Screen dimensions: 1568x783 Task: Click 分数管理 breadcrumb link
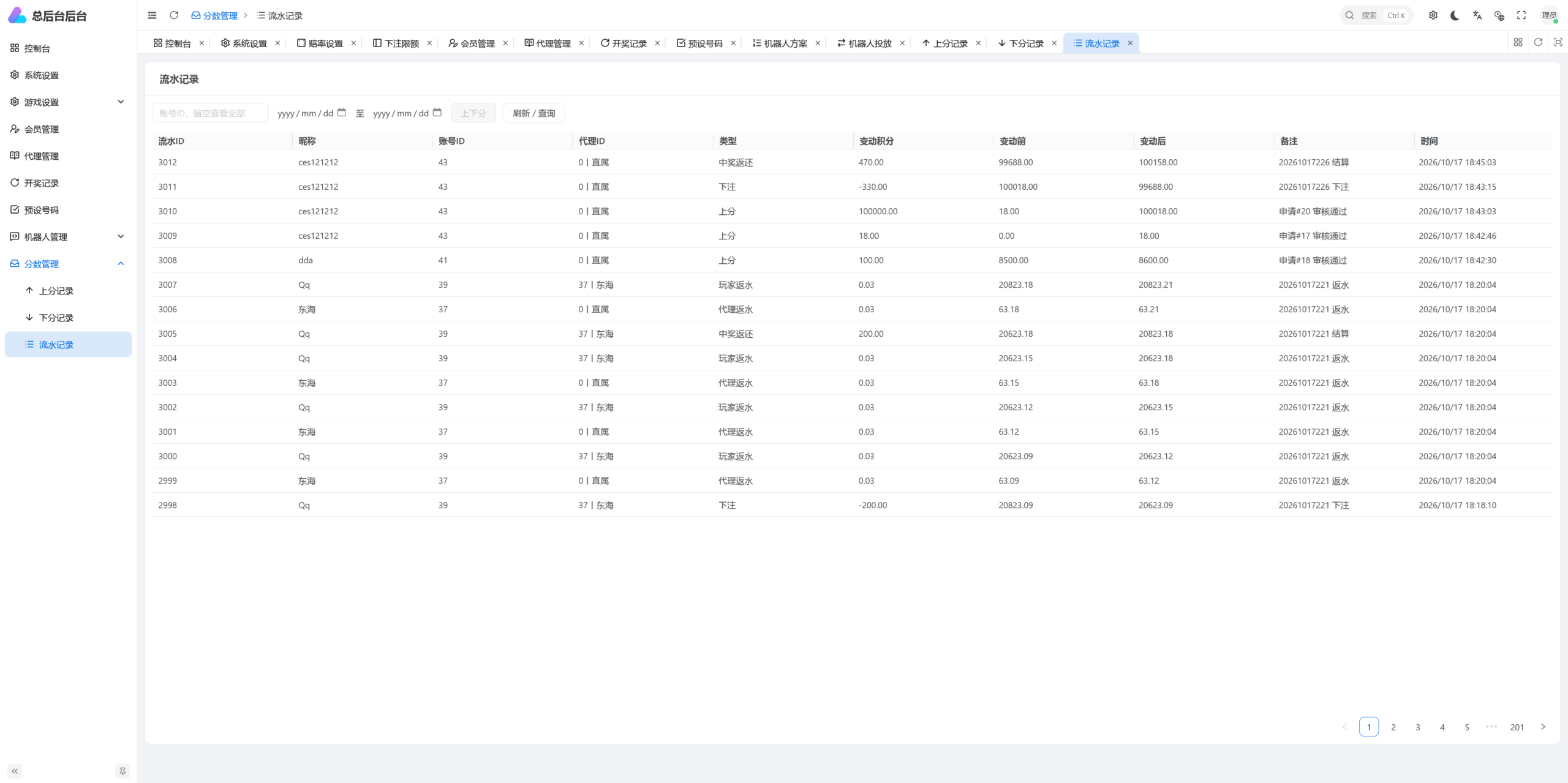click(x=214, y=15)
